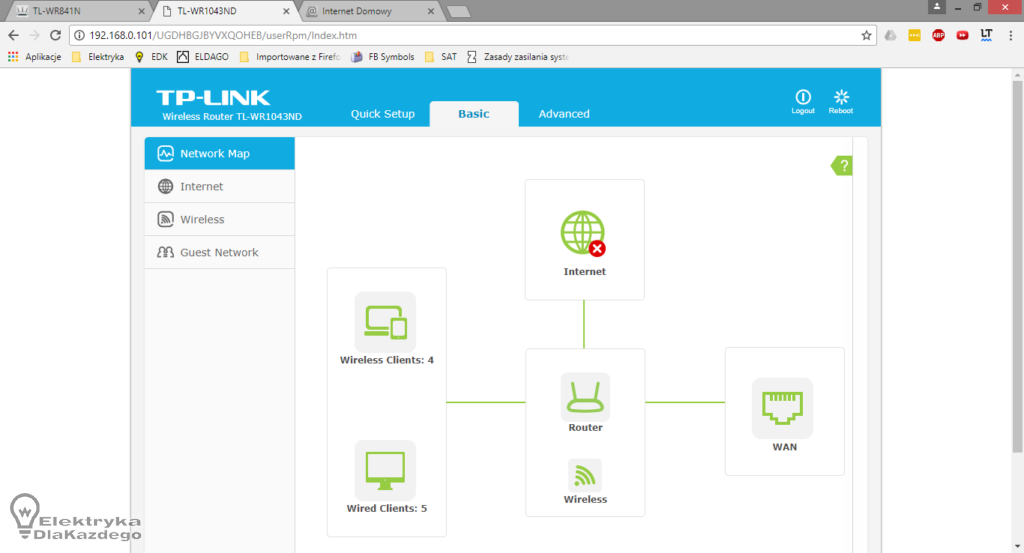This screenshot has height=553, width=1024.
Task: Open the green help question mark
Action: tap(843, 166)
